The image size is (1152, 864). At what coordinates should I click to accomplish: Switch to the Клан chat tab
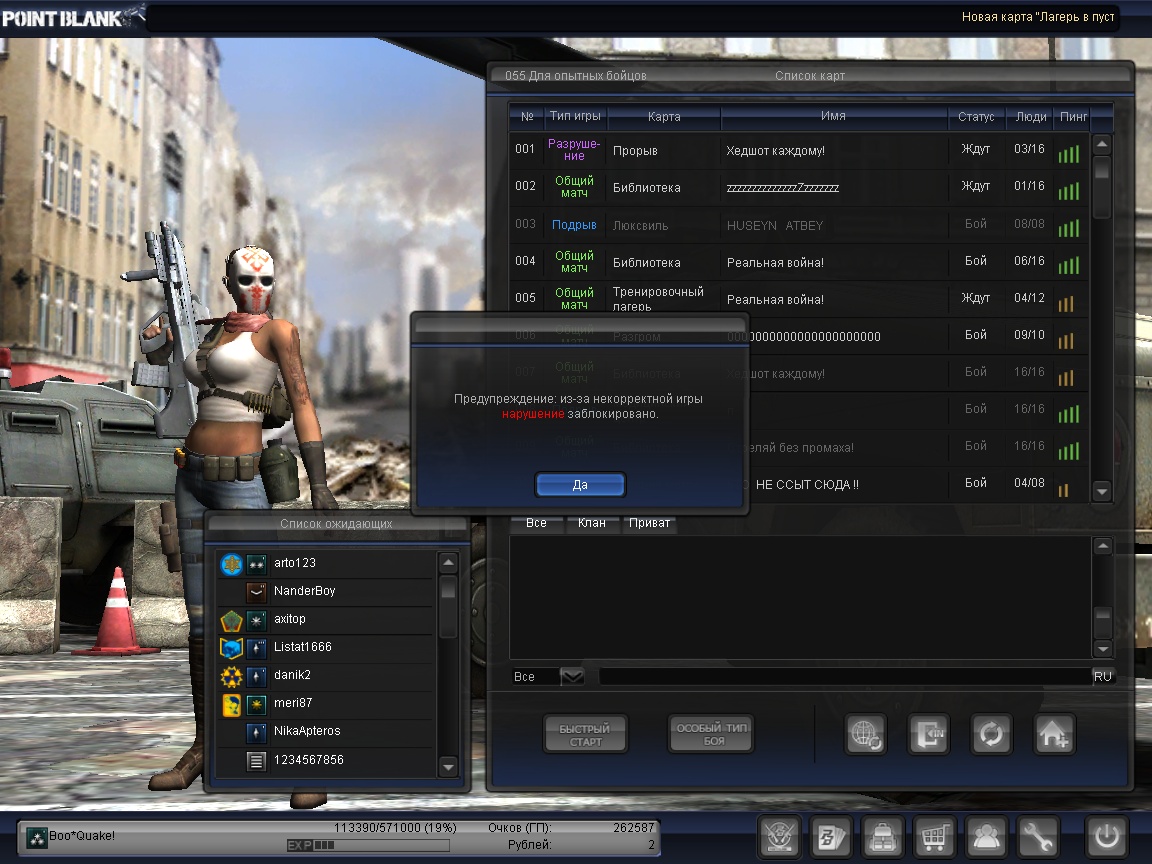coord(591,523)
